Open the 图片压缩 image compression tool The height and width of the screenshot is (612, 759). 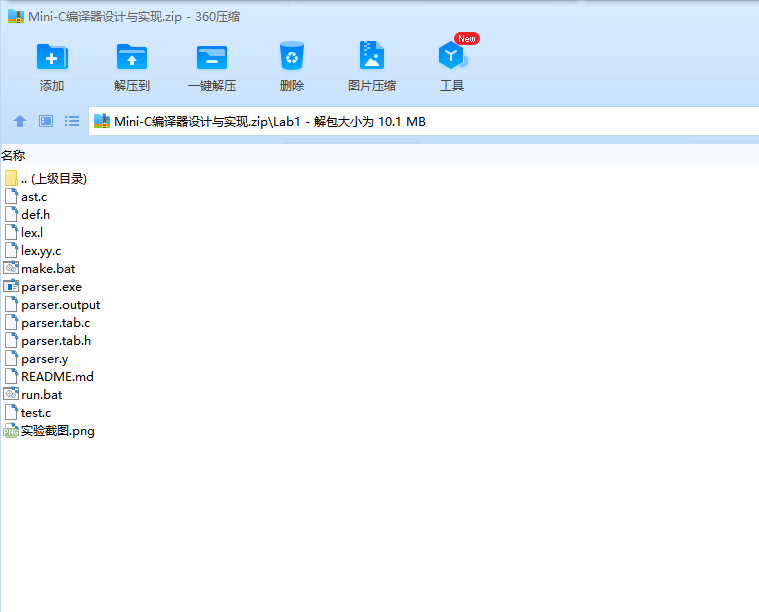click(371, 55)
